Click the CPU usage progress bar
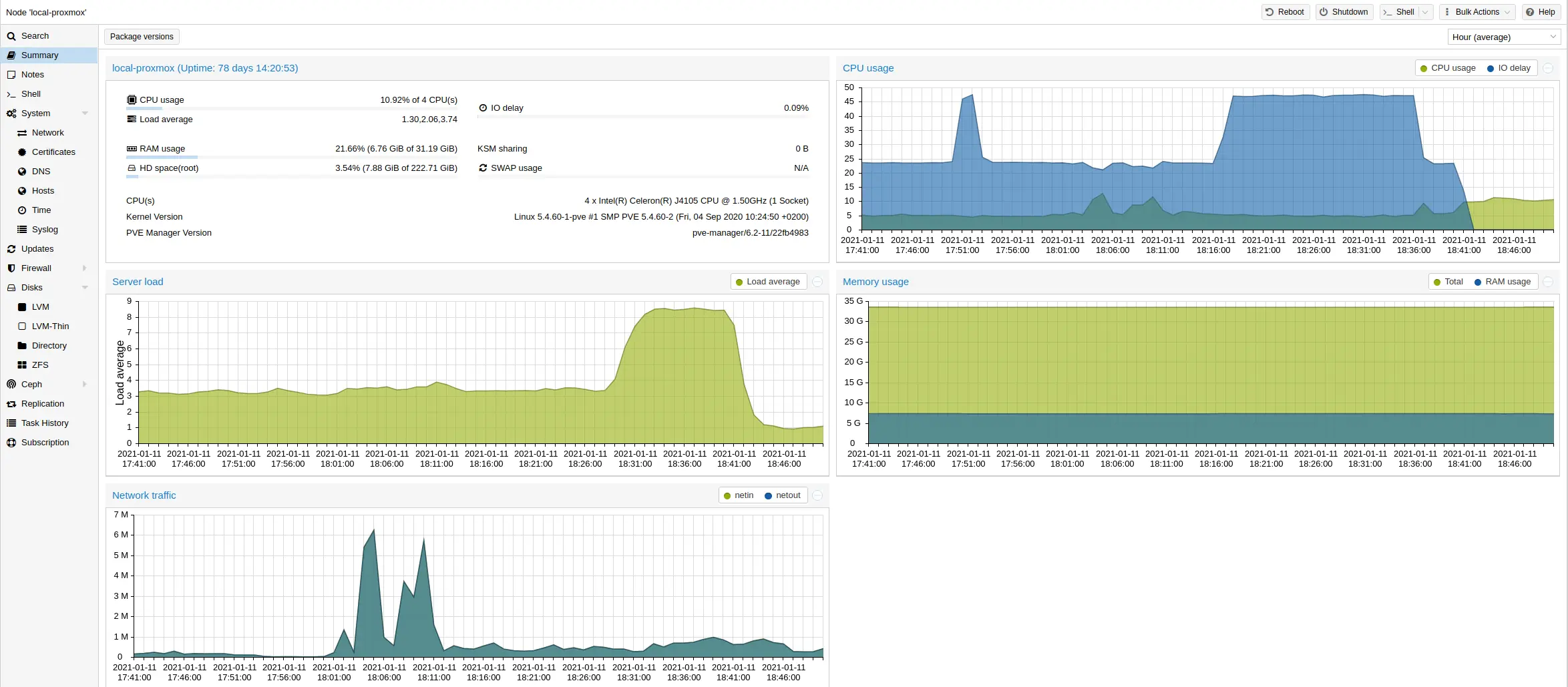Screen dimensions: 1568x687 pos(292,108)
